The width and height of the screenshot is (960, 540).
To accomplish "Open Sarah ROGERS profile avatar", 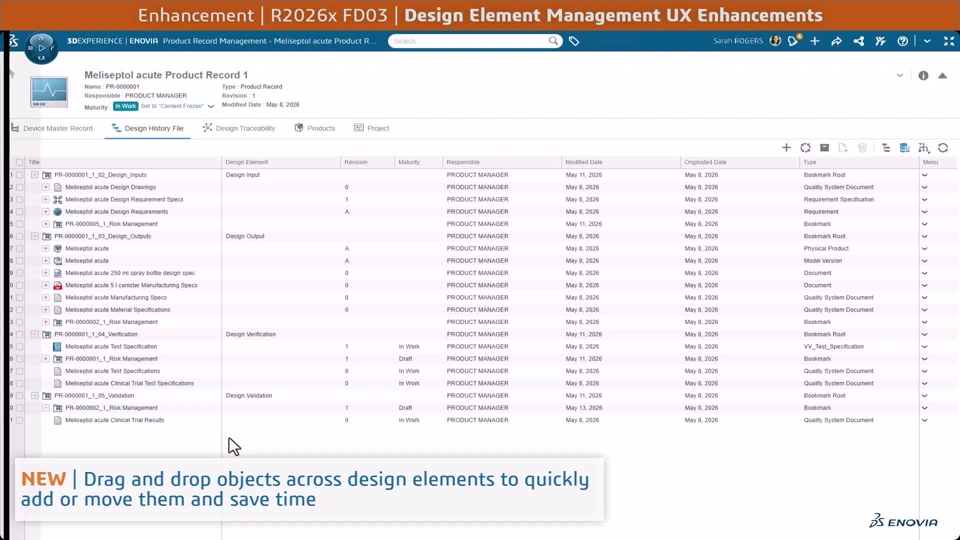I will pyautogui.click(x=775, y=41).
